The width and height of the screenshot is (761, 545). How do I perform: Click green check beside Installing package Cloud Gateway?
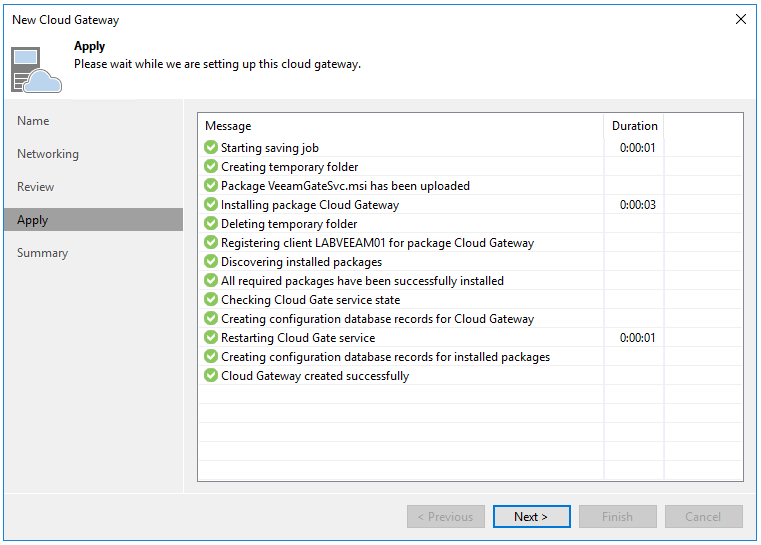(211, 205)
